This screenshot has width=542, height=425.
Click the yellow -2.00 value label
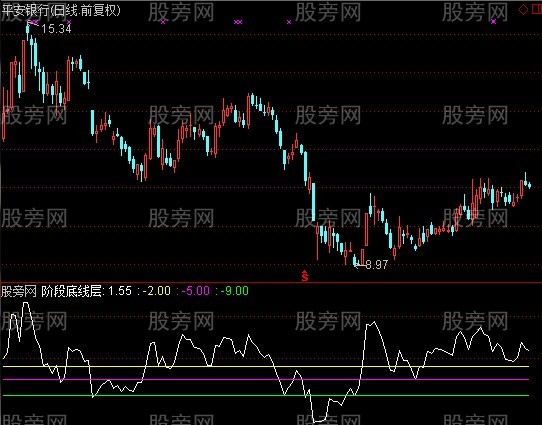[x=157, y=291]
